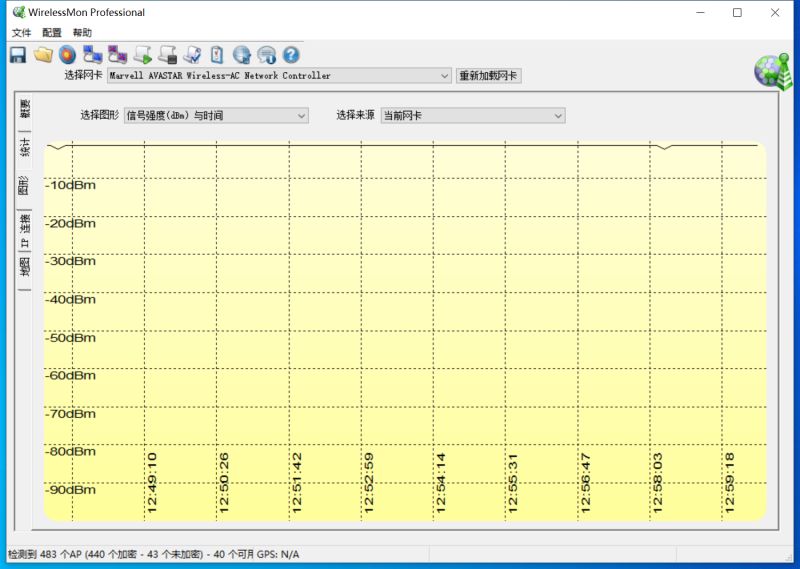800x569 pixels.
Task: Click the 选择图形 label
Action: tap(99, 115)
